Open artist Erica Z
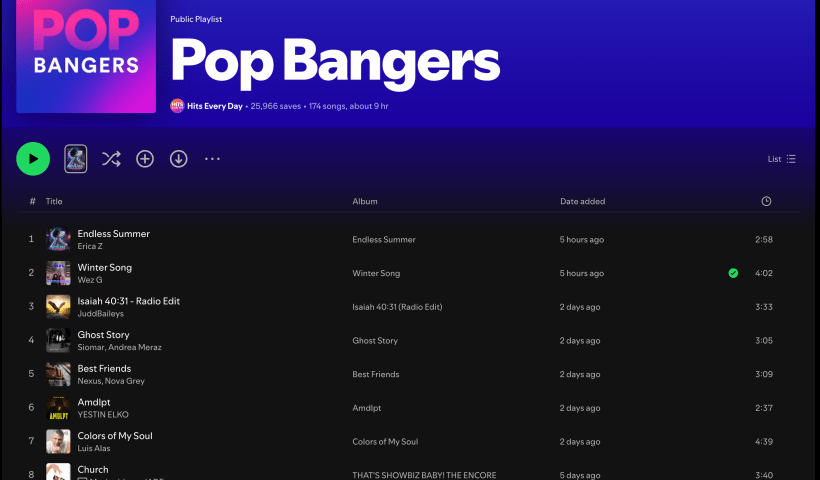The width and height of the screenshot is (820, 480). [x=90, y=246]
